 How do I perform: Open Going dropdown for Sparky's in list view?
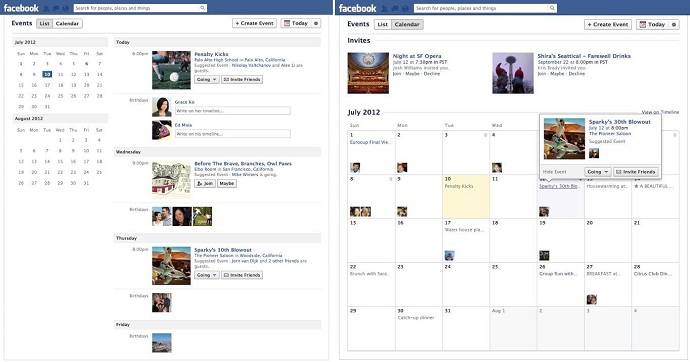(206, 275)
